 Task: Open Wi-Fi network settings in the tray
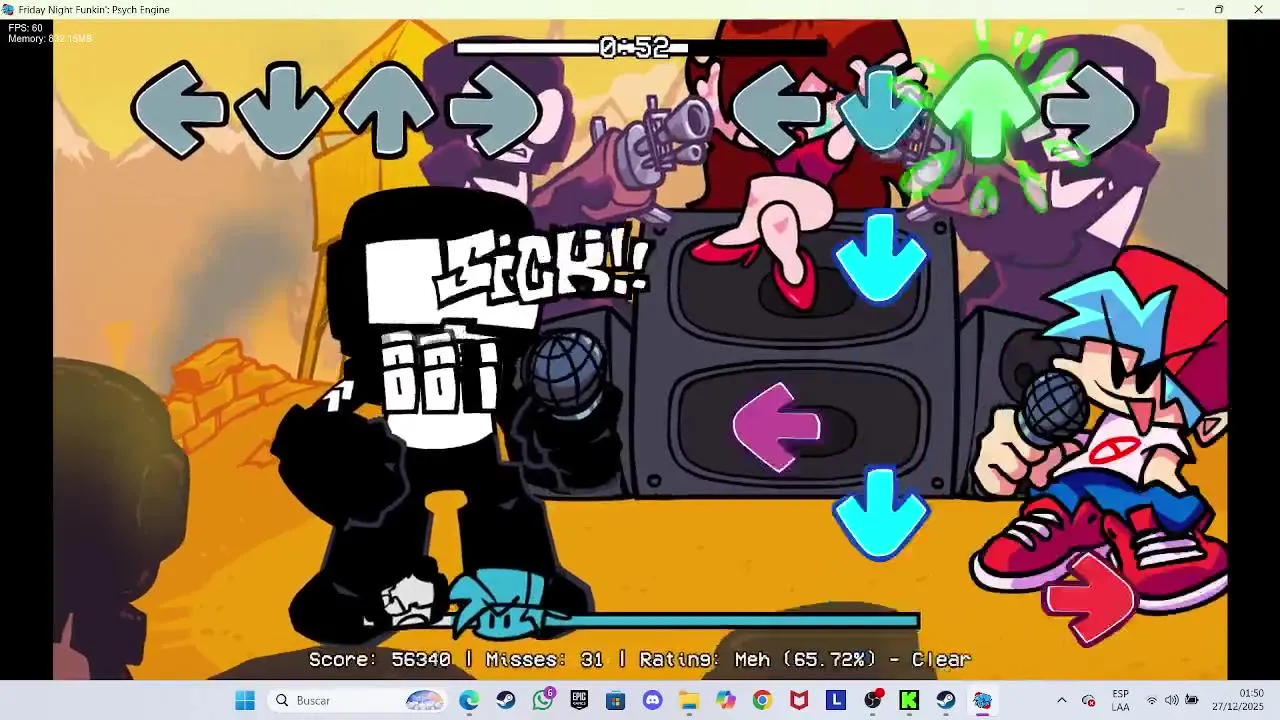[x=1152, y=700]
